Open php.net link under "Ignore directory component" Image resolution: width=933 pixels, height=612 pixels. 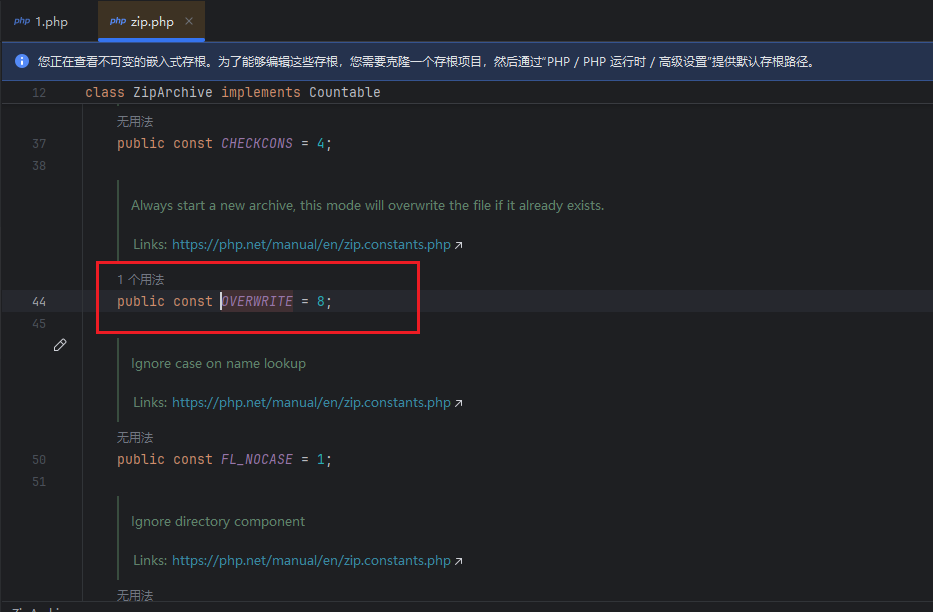(x=311, y=561)
